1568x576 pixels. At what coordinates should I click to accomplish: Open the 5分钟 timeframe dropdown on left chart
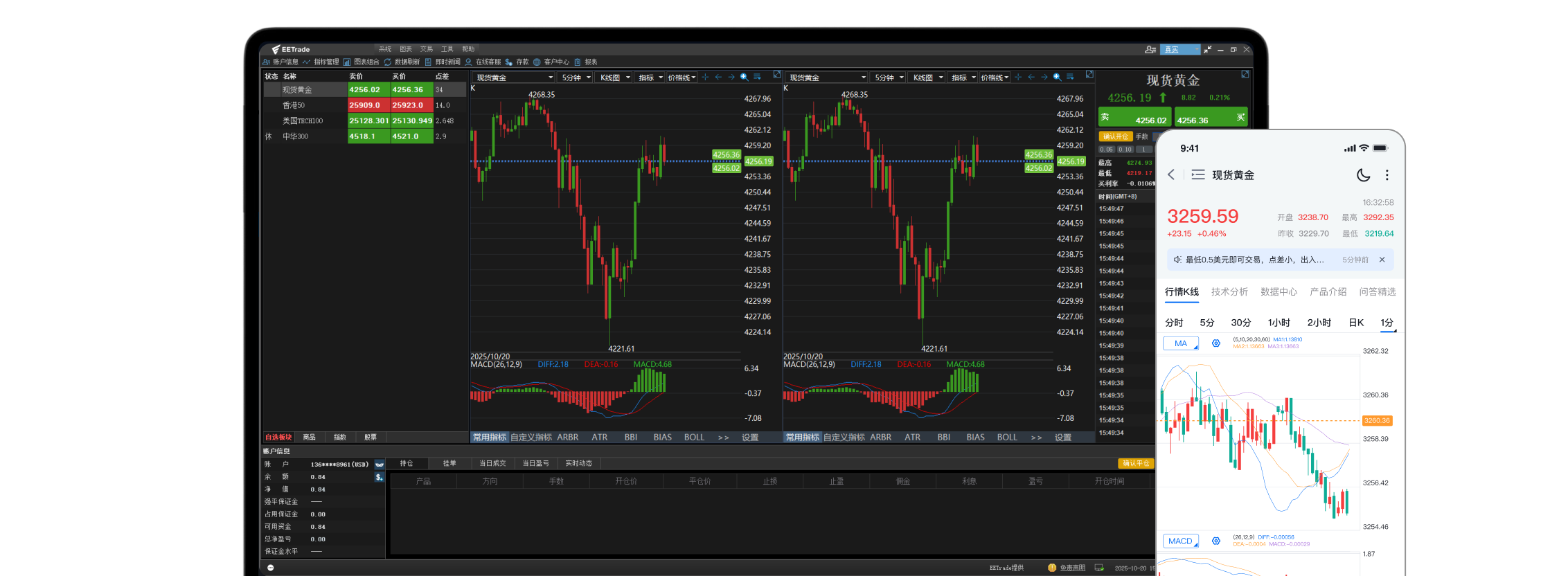click(x=576, y=78)
